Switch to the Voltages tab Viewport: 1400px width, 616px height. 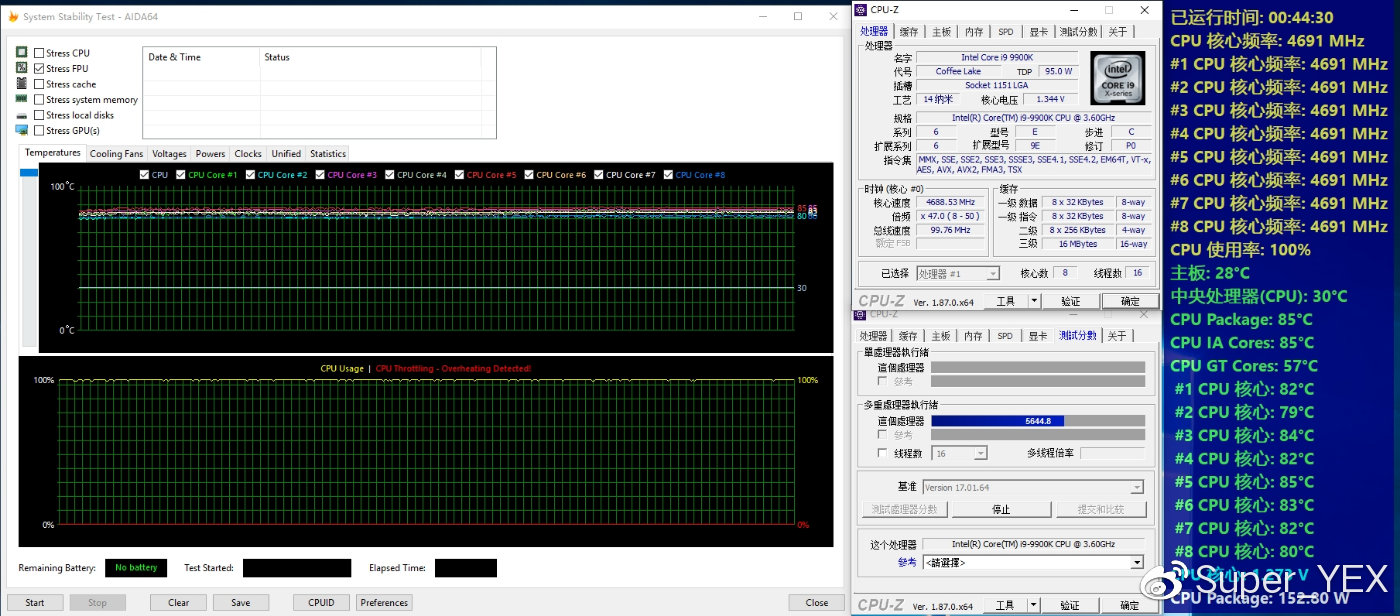(170, 154)
